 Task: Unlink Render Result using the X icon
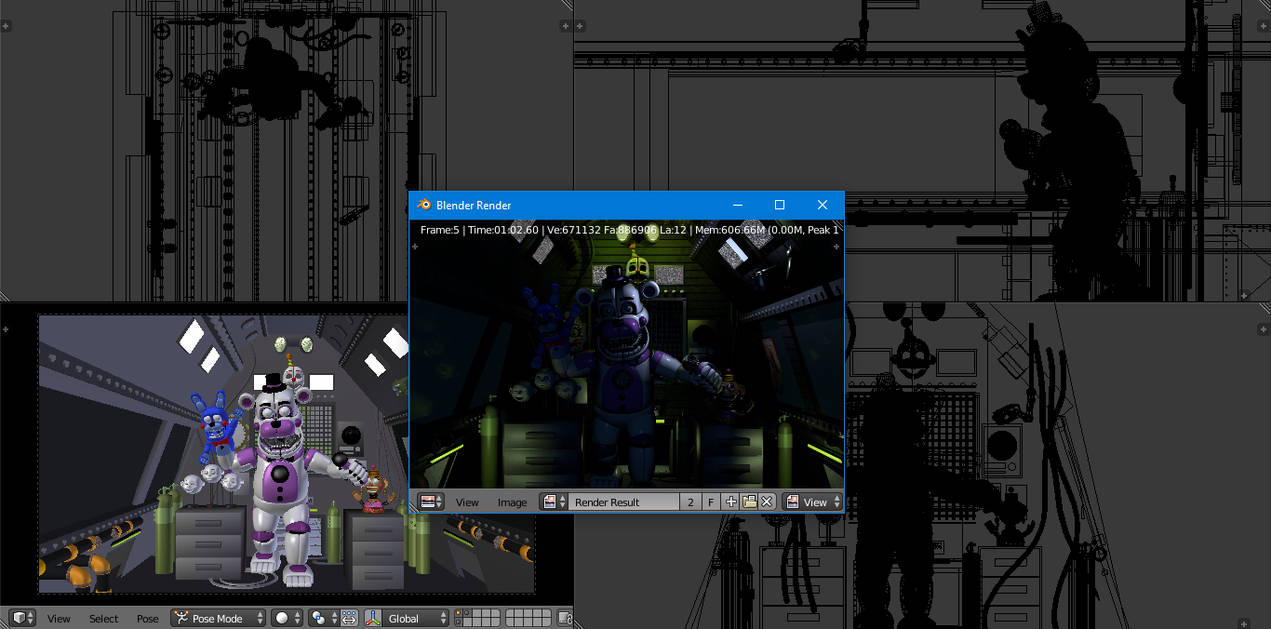coord(766,501)
